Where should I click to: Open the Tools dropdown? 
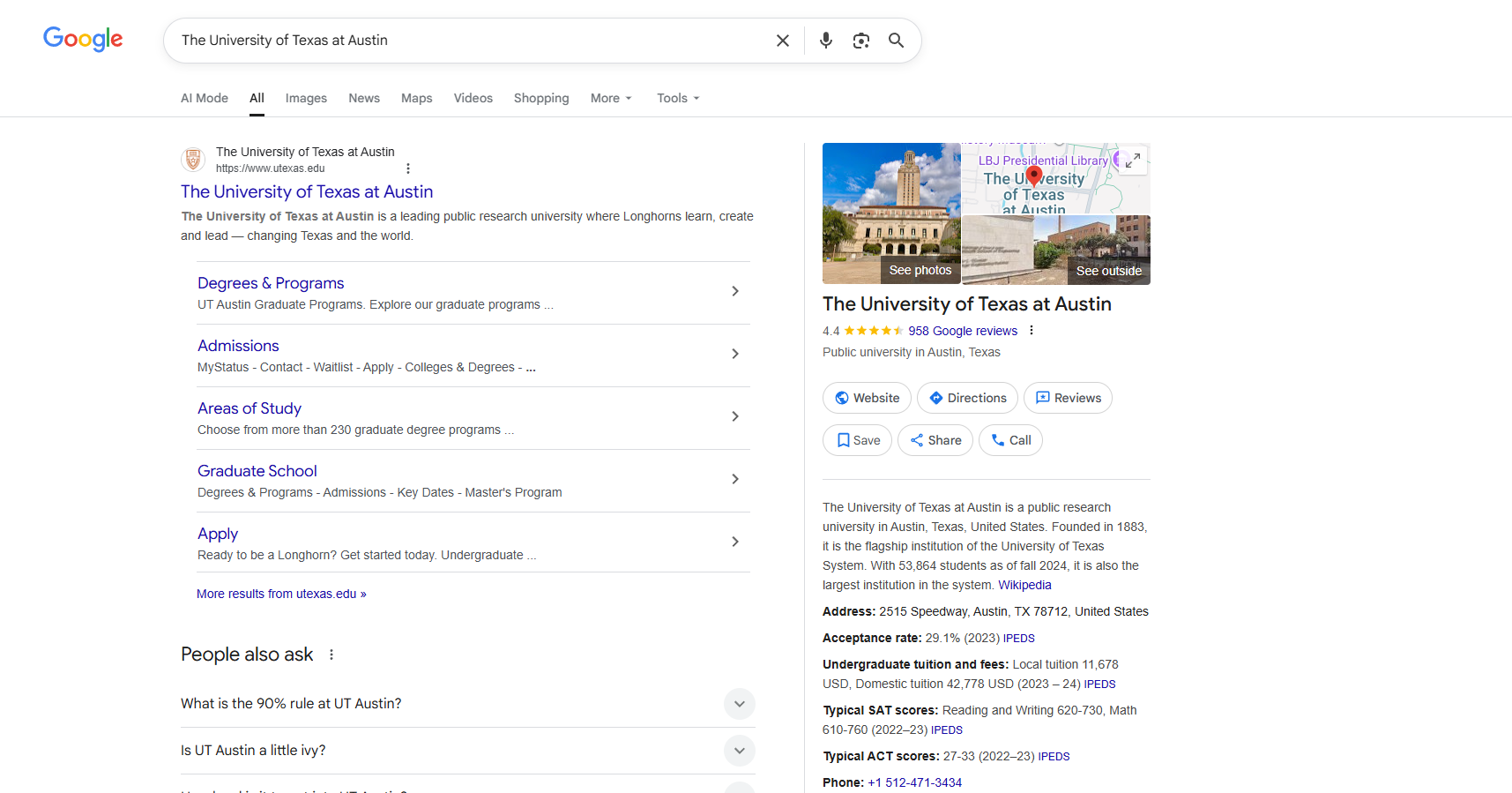pos(677,98)
